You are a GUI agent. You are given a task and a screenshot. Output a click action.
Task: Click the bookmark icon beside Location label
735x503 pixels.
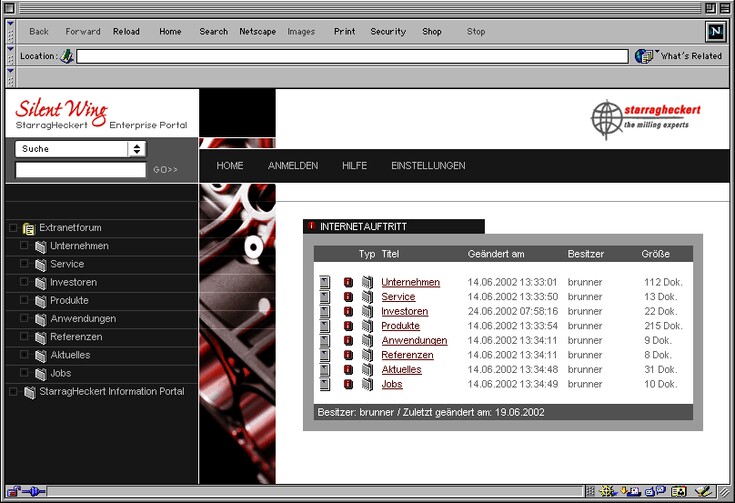[x=67, y=56]
